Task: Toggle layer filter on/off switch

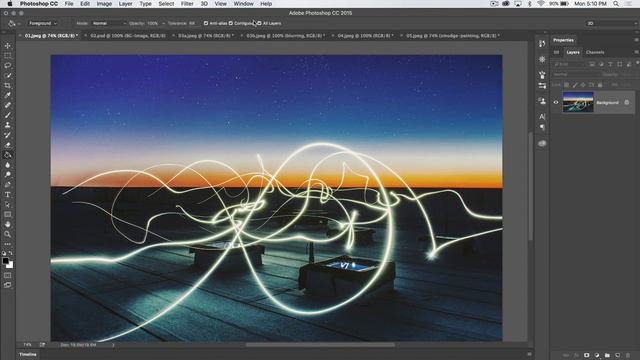Action: (x=638, y=63)
